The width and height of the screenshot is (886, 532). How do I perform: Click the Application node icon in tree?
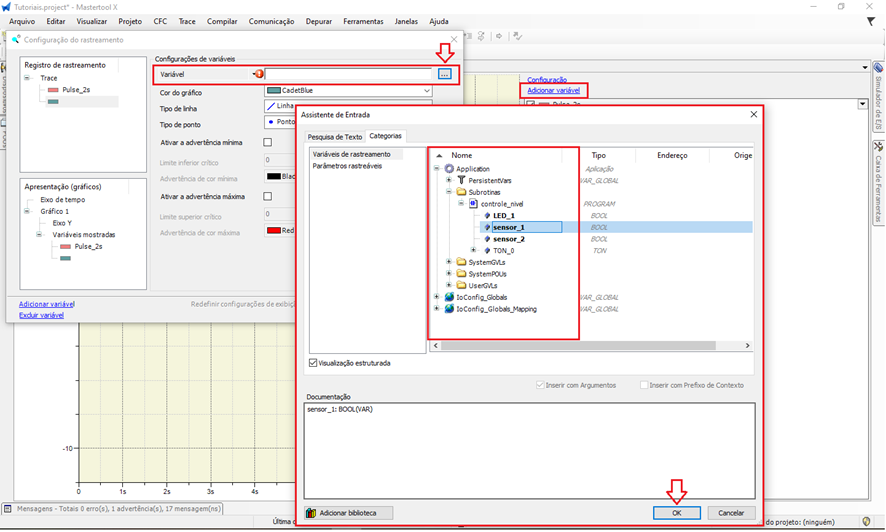(449, 169)
